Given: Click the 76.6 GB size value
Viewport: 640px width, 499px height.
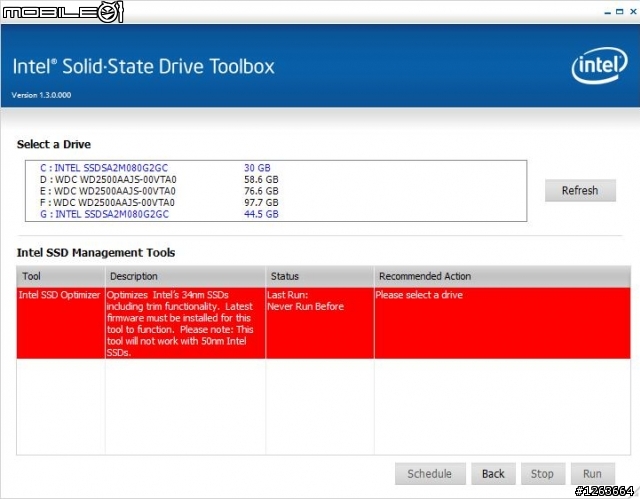Looking at the screenshot, I should coord(261,191).
